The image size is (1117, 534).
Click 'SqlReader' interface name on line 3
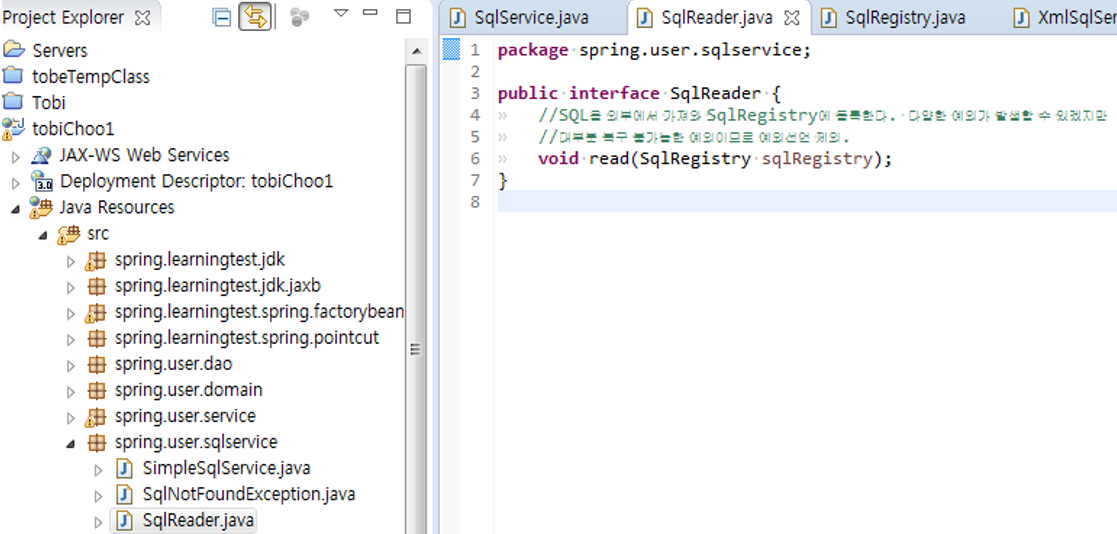coord(716,94)
